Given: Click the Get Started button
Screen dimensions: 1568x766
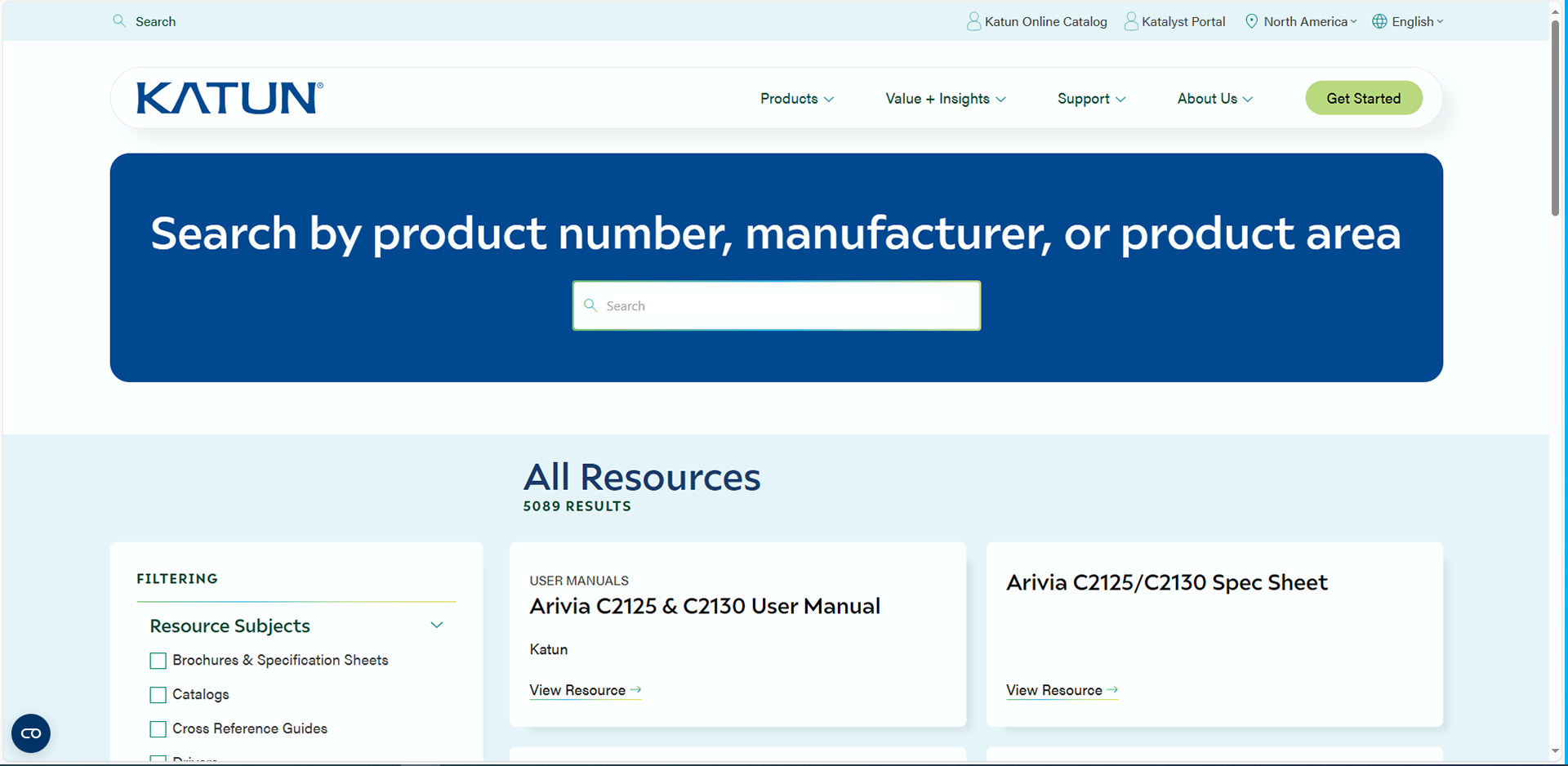Looking at the screenshot, I should (x=1363, y=97).
